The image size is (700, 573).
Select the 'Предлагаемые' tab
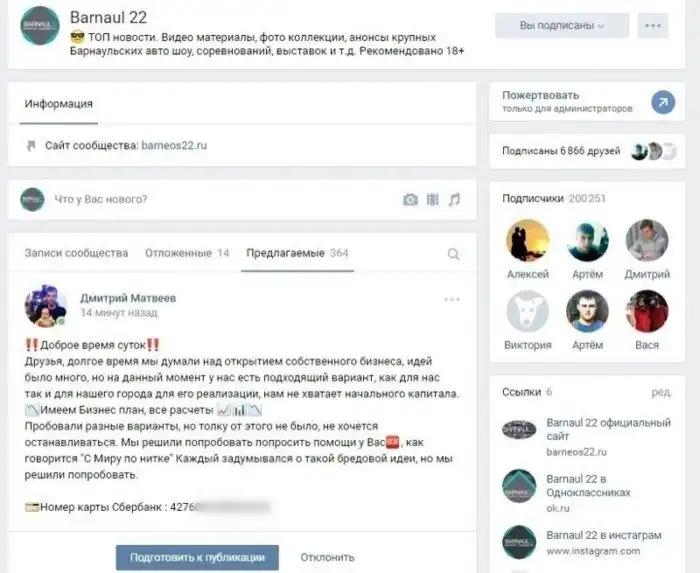(x=297, y=253)
